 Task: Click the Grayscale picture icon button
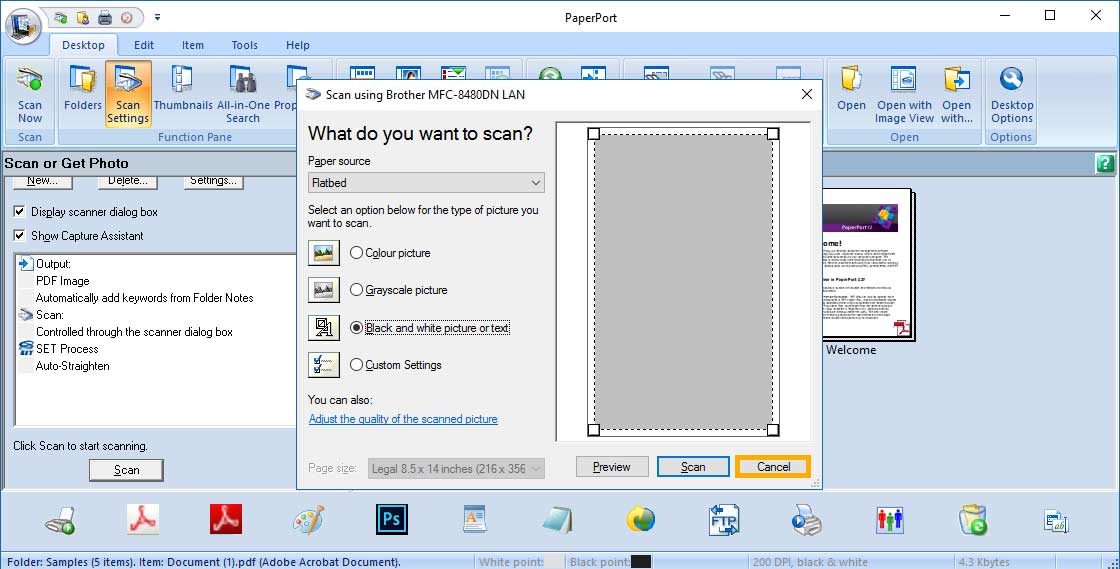(x=324, y=290)
